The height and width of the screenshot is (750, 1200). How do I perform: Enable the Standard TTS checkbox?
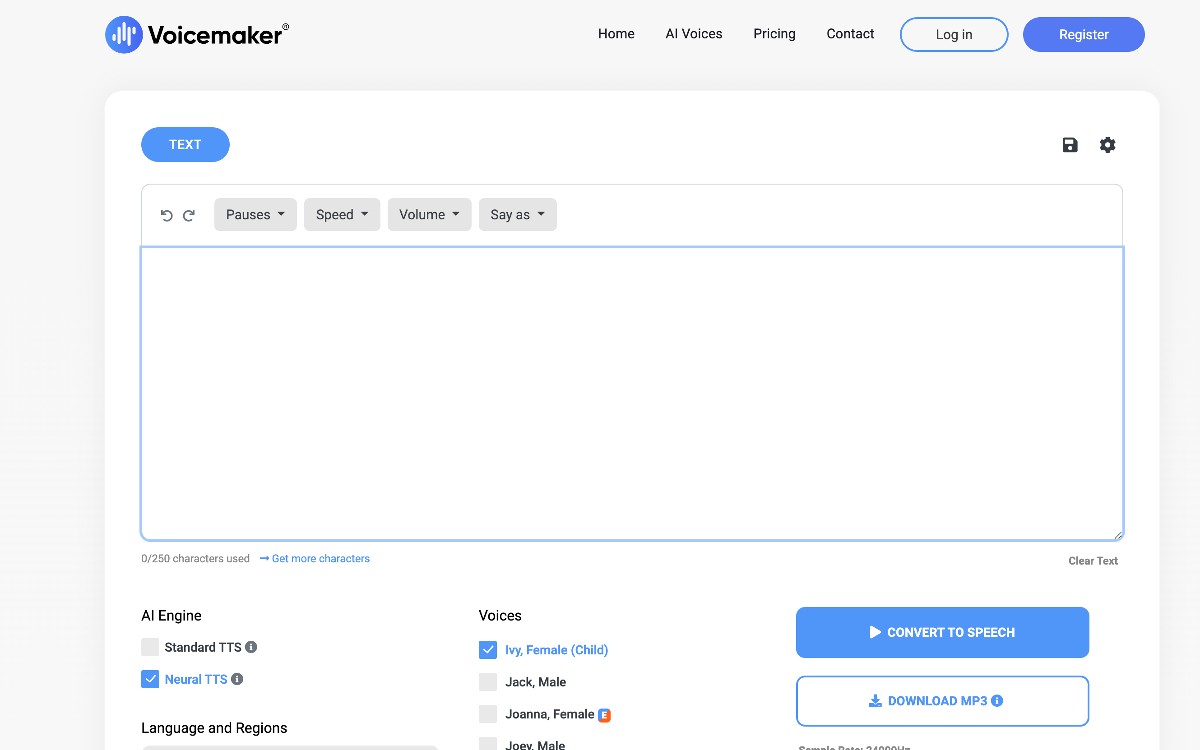tap(150, 646)
